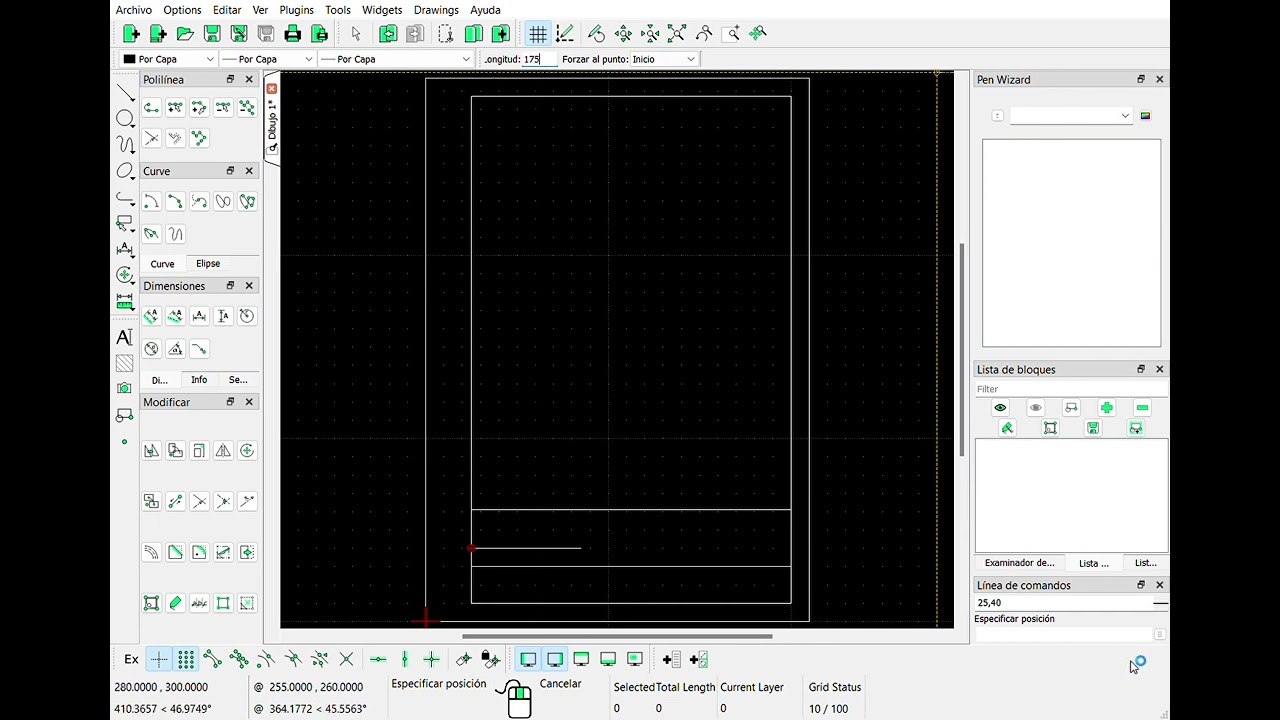Click the Rename block pencil icon
Image resolution: width=1280 pixels, height=720 pixels.
1007,428
